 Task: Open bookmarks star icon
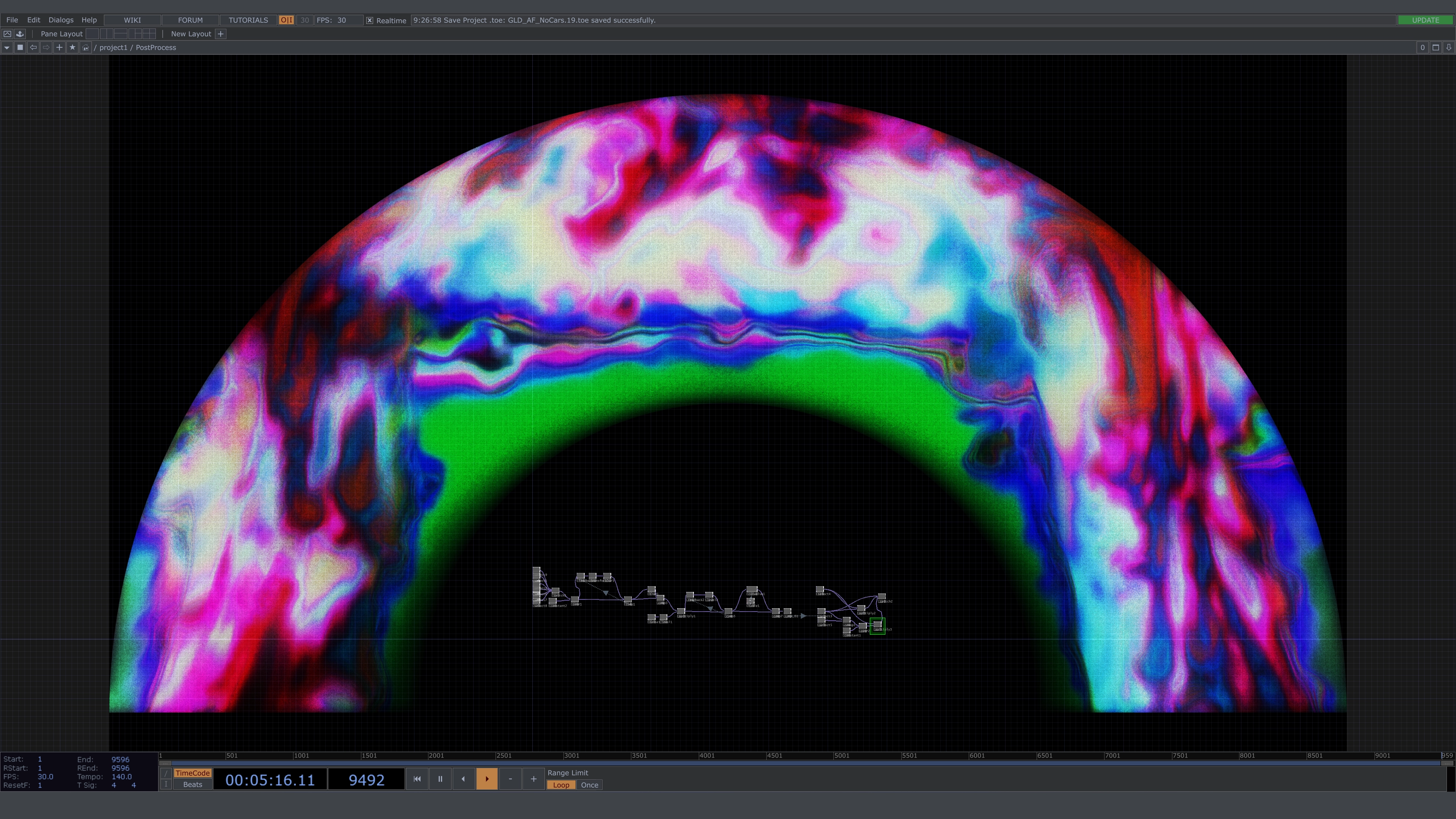(72, 47)
